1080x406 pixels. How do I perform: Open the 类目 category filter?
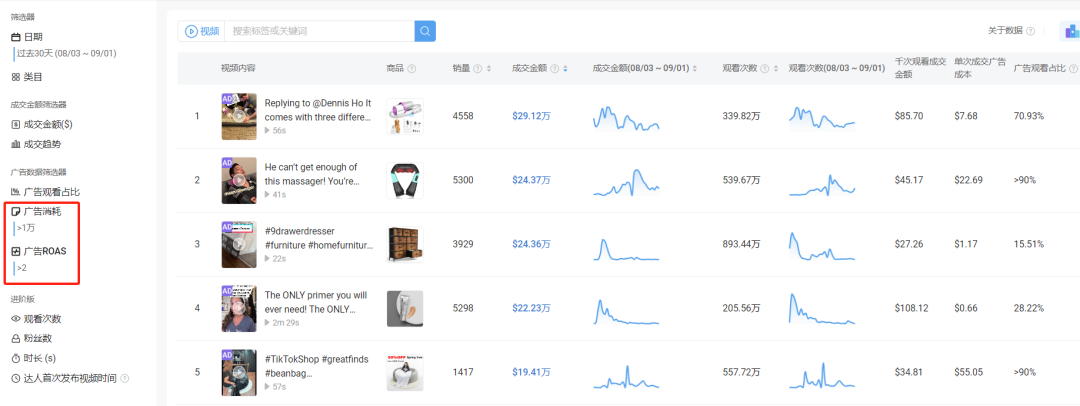coord(27,77)
